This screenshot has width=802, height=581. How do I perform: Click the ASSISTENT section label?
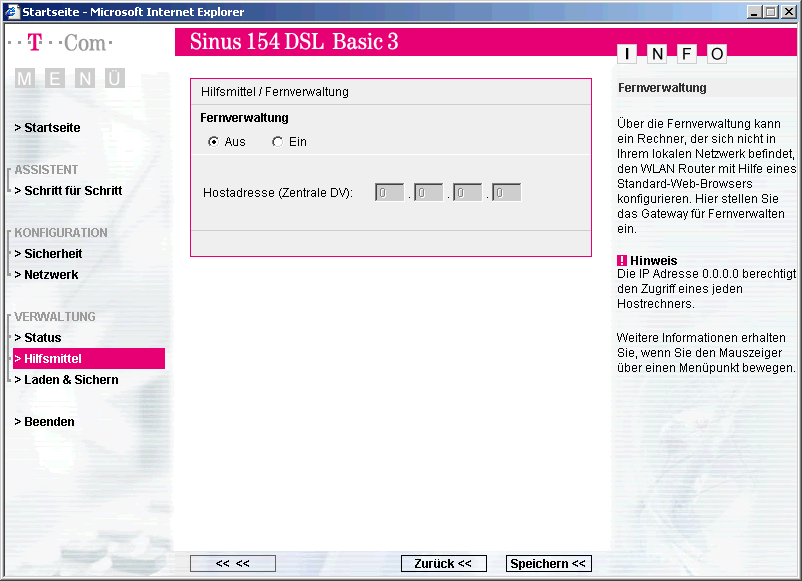tap(46, 170)
